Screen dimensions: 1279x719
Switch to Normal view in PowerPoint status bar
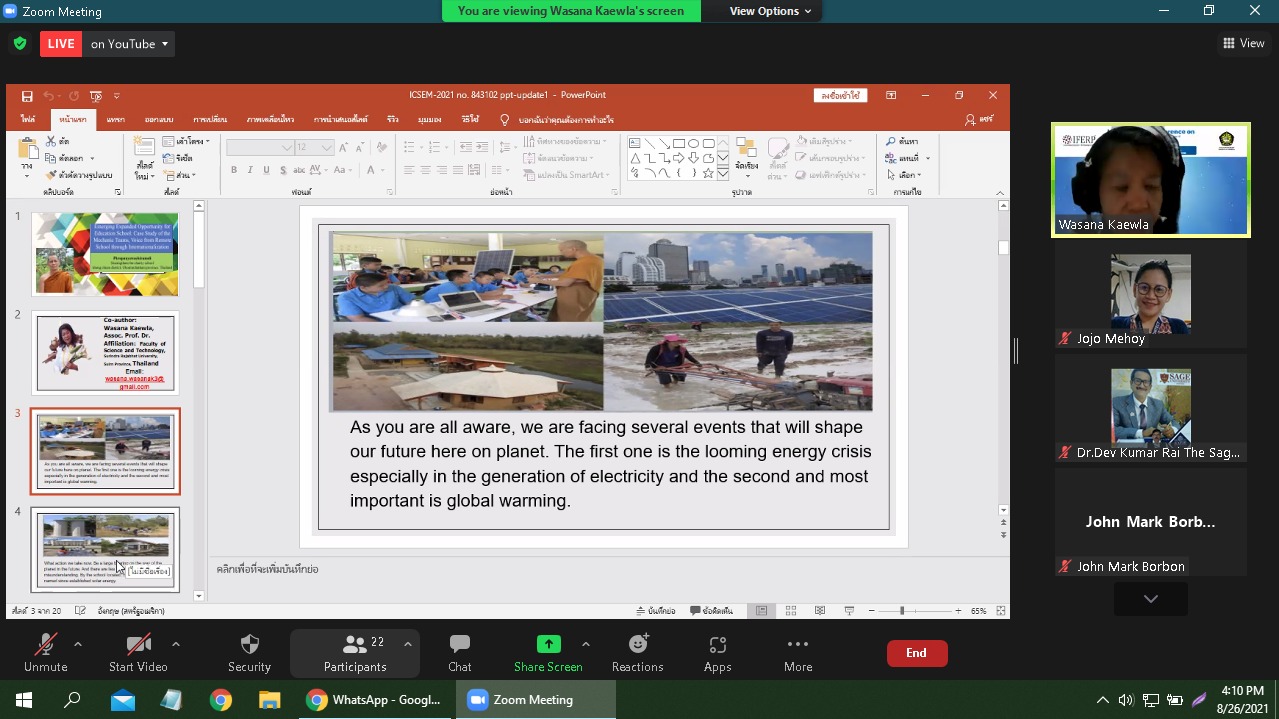click(761, 611)
